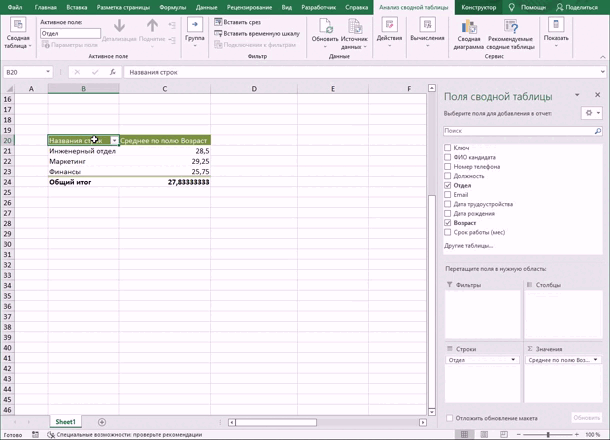Check the Номер телефона field

(x=447, y=166)
